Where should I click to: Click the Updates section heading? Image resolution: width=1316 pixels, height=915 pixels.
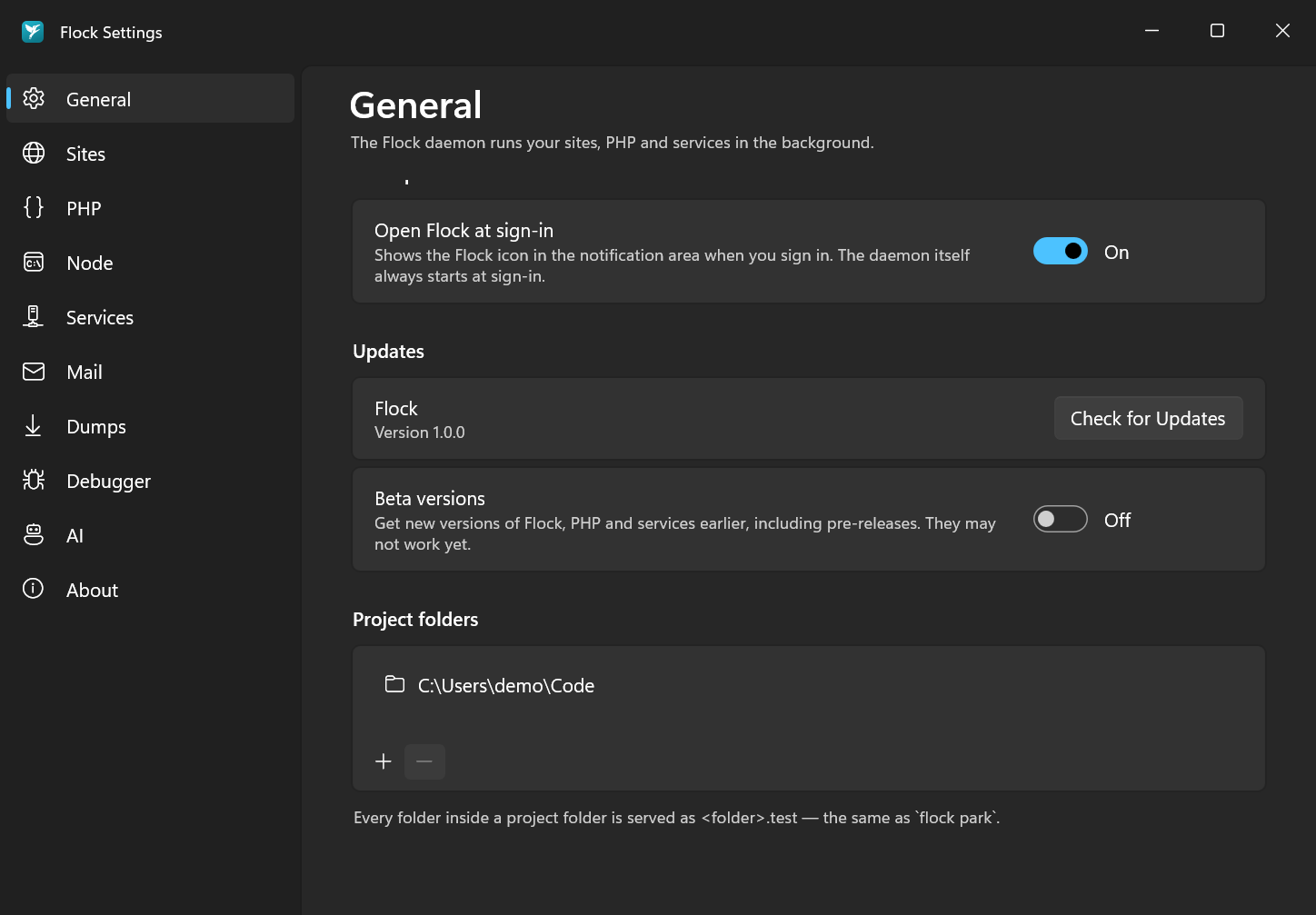[x=388, y=352]
